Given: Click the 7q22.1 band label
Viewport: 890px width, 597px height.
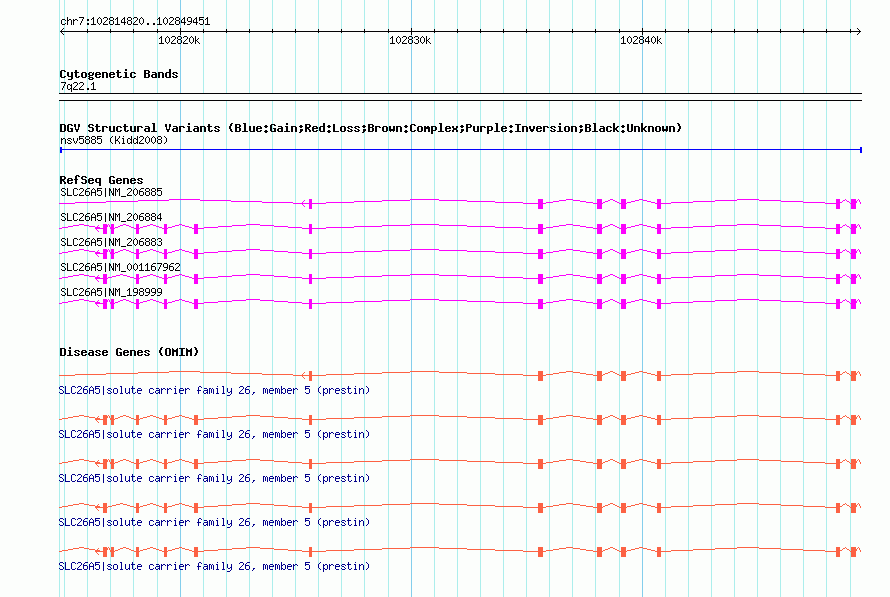Looking at the screenshot, I should click(78, 86).
